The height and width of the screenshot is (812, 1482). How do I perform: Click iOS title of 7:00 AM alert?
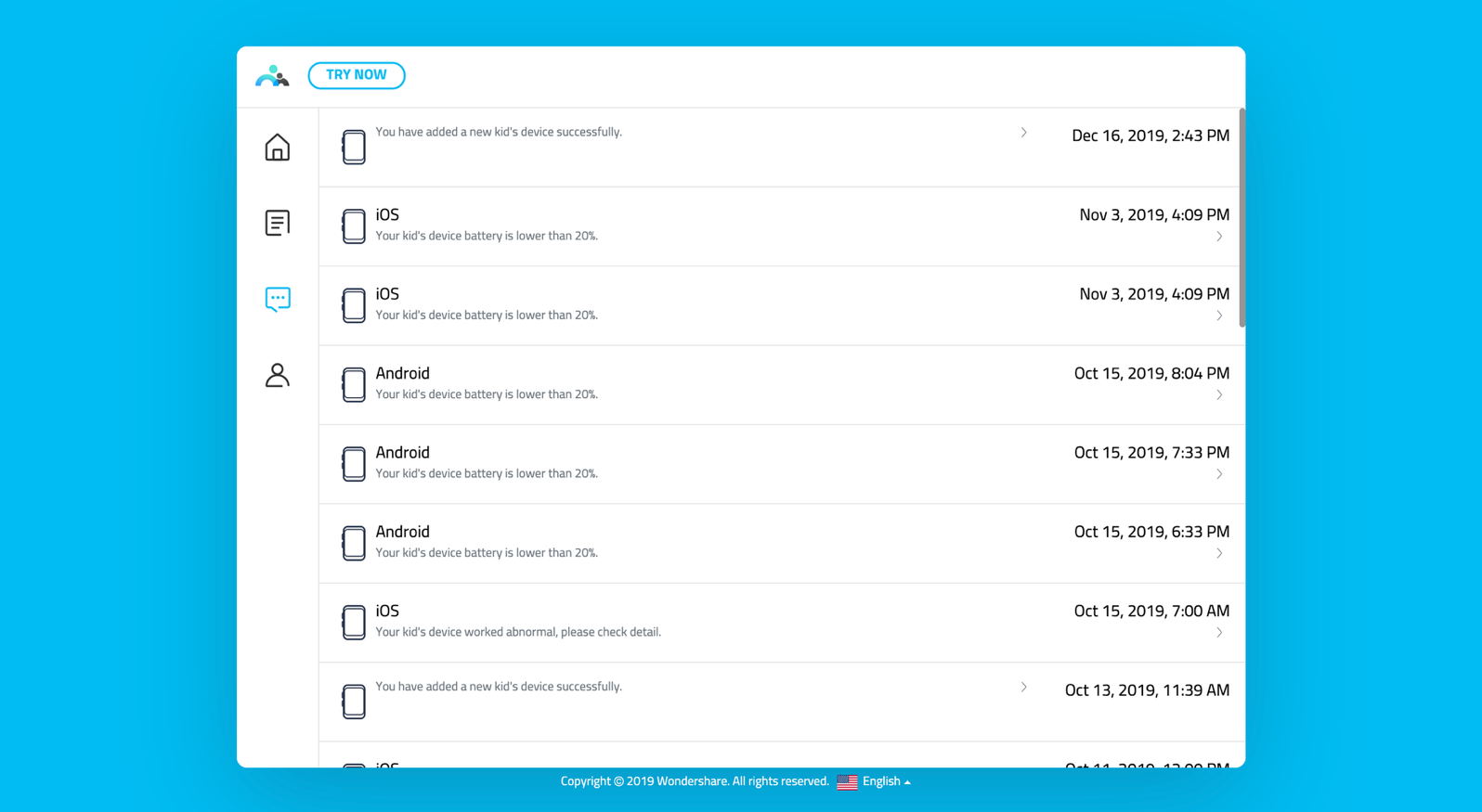coord(387,611)
